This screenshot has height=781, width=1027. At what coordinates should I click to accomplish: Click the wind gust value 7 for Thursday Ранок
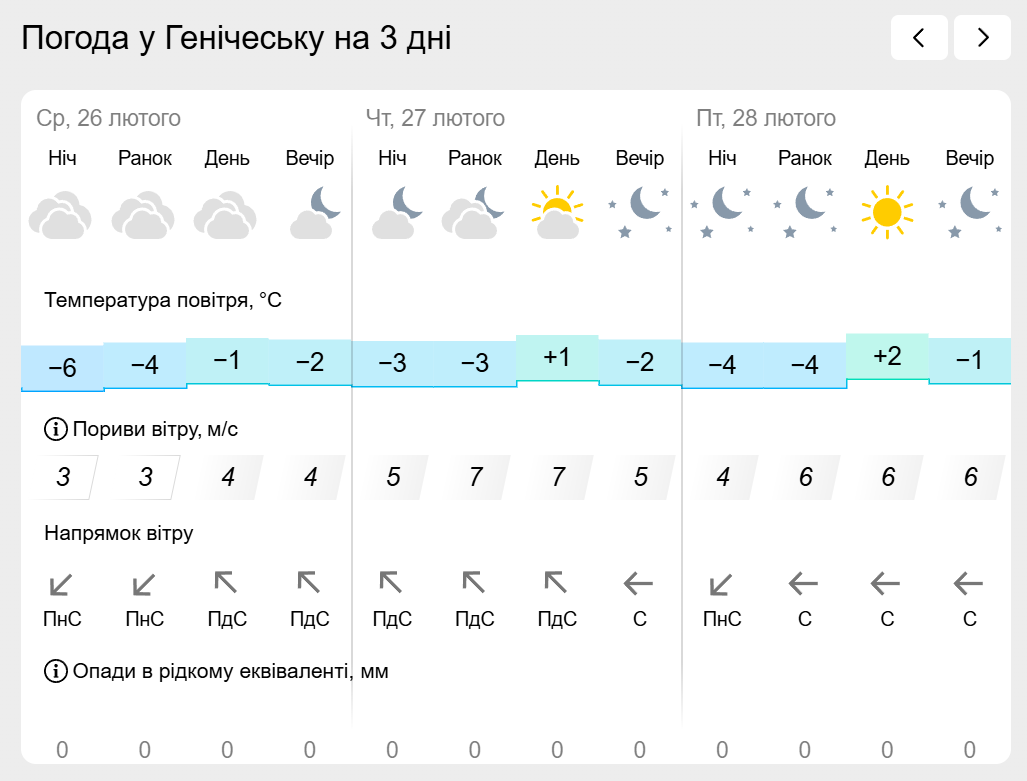pyautogui.click(x=476, y=477)
